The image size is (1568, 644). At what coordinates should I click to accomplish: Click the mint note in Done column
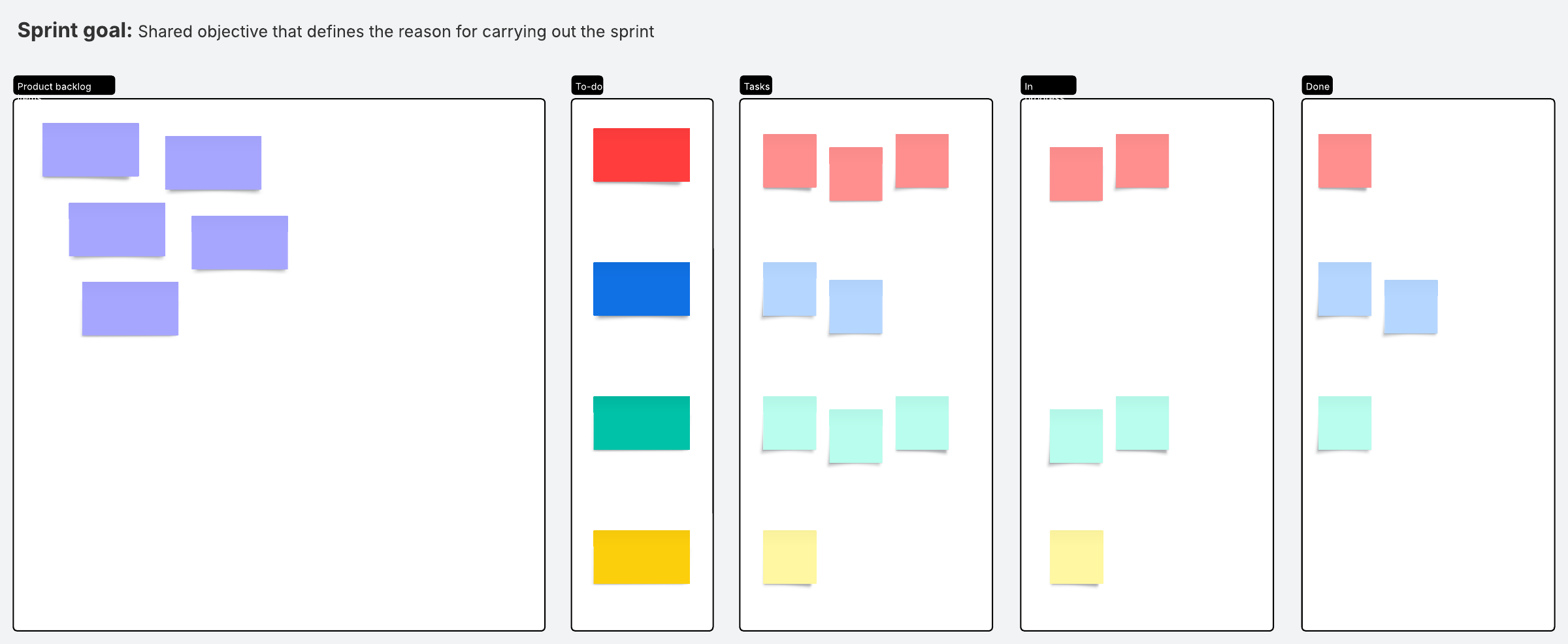1345,423
